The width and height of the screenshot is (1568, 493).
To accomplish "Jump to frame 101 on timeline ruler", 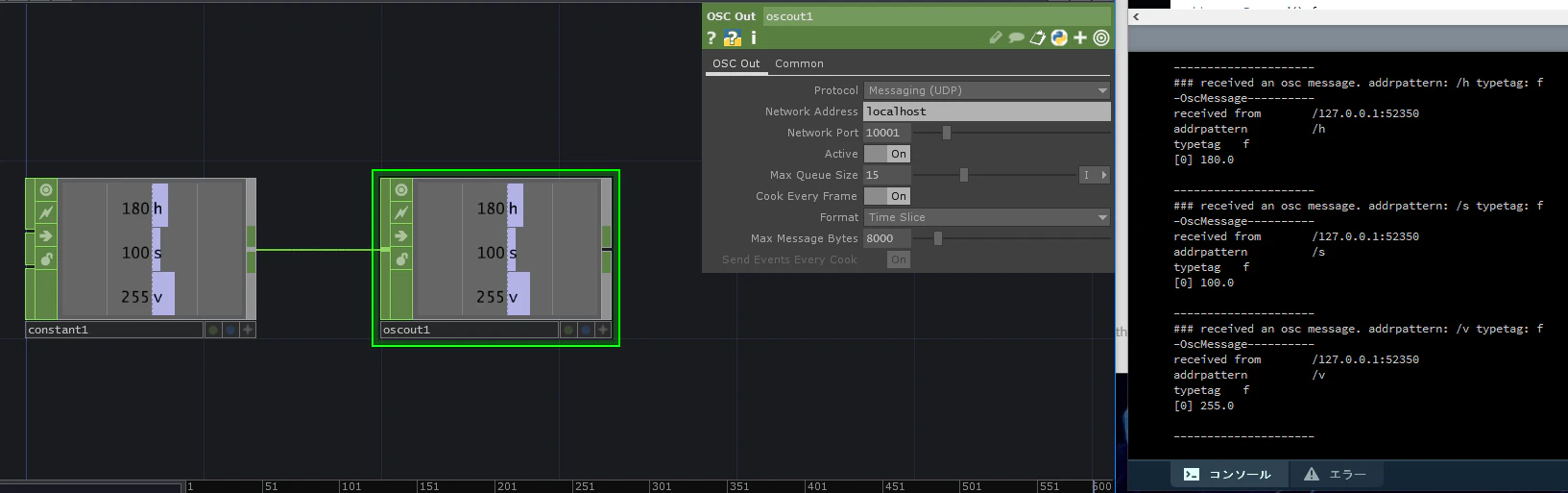I will pos(351,486).
